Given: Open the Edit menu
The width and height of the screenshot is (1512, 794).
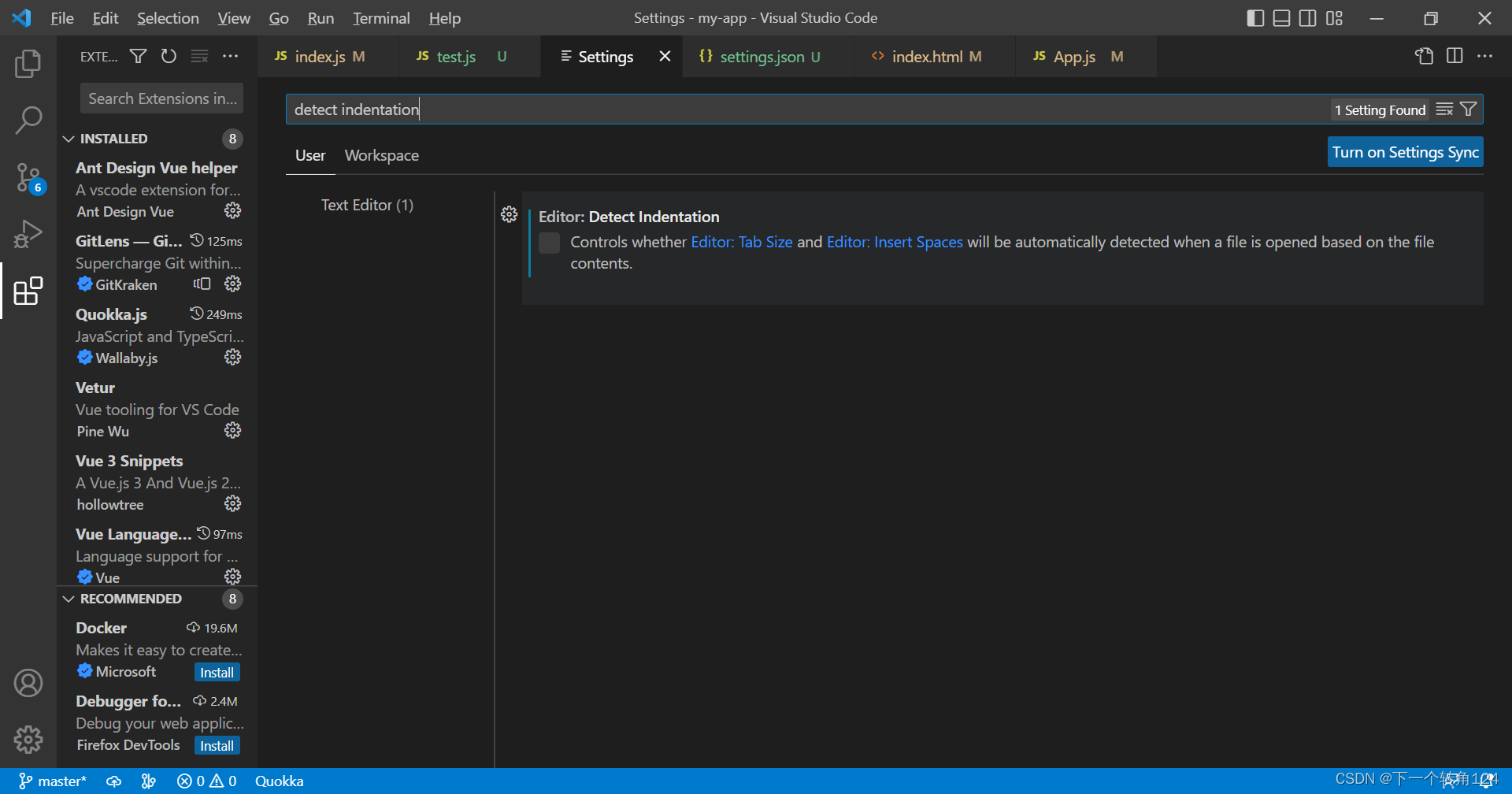Looking at the screenshot, I should (106, 18).
